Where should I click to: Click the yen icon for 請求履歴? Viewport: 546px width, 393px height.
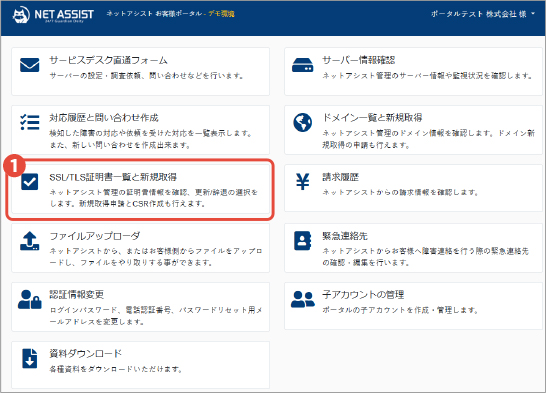click(303, 182)
